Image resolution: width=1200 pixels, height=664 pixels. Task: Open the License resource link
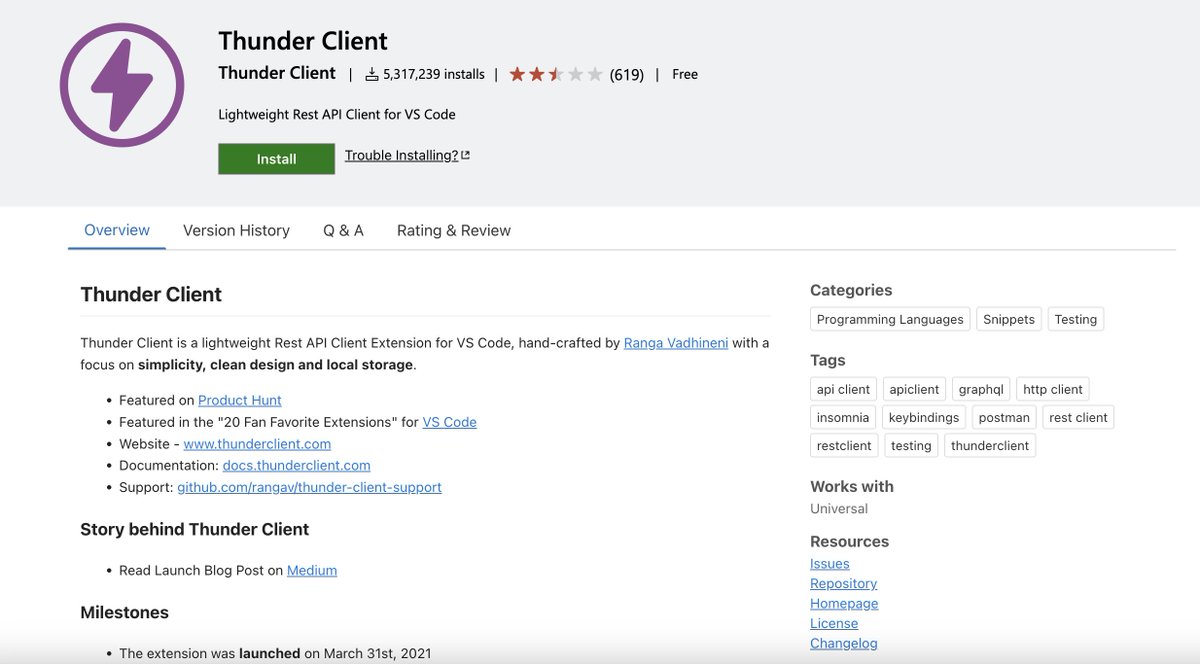(834, 624)
